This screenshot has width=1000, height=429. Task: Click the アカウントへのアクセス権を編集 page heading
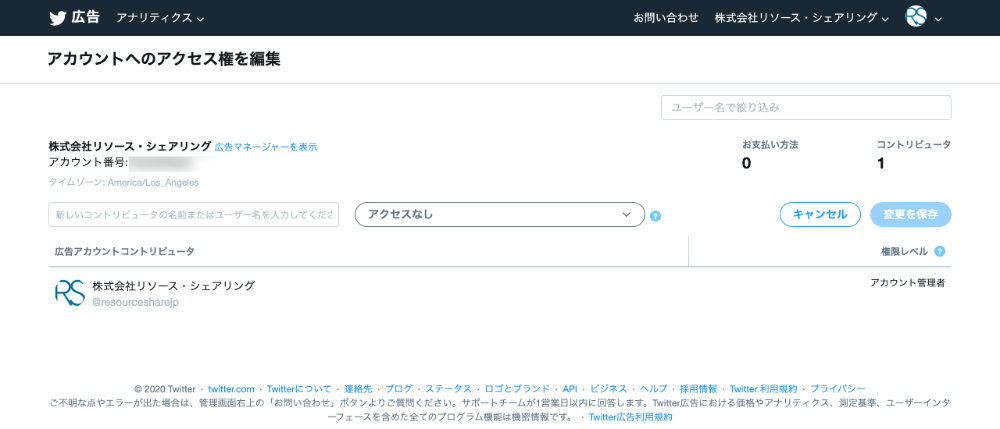coord(164,59)
